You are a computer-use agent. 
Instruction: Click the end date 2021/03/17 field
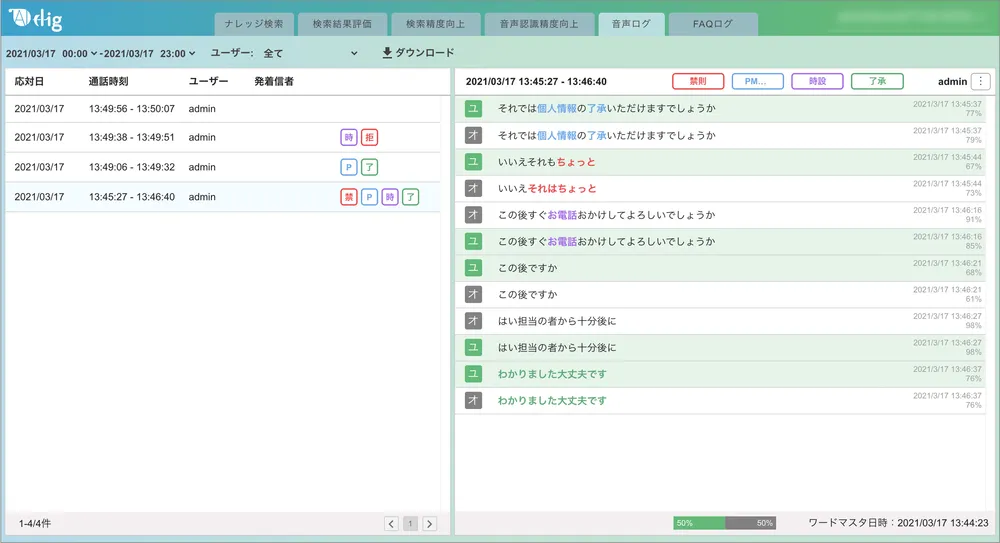coord(129,54)
